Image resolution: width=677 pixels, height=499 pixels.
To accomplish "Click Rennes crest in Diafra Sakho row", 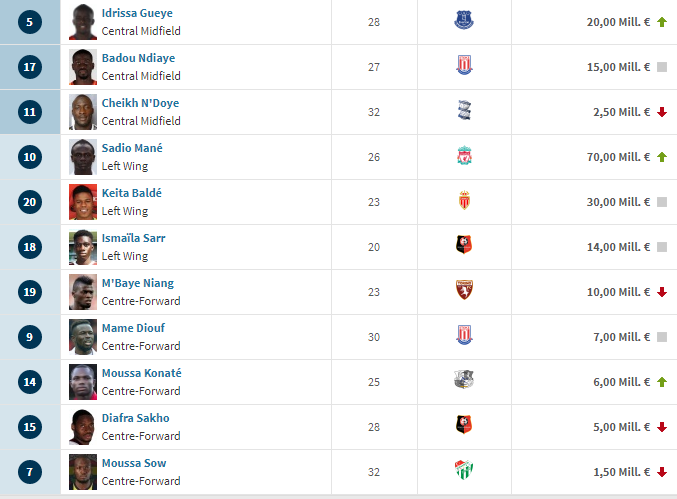I will coord(464,425).
